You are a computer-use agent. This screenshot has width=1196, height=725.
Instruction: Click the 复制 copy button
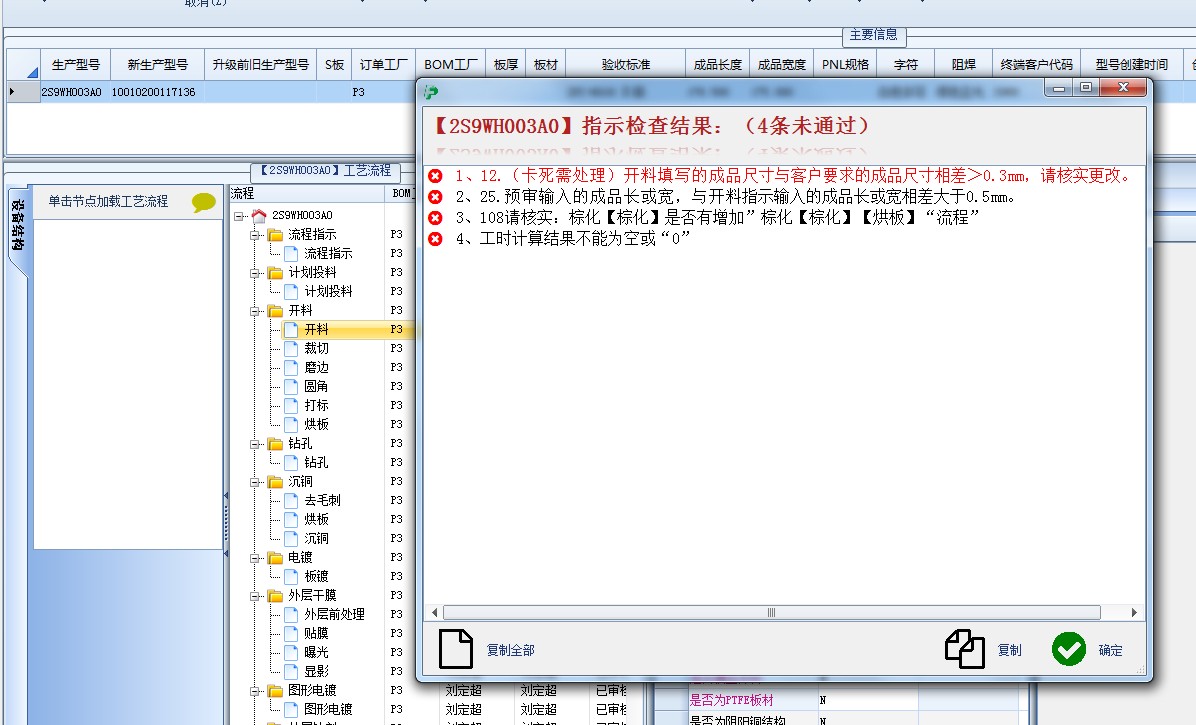(984, 650)
